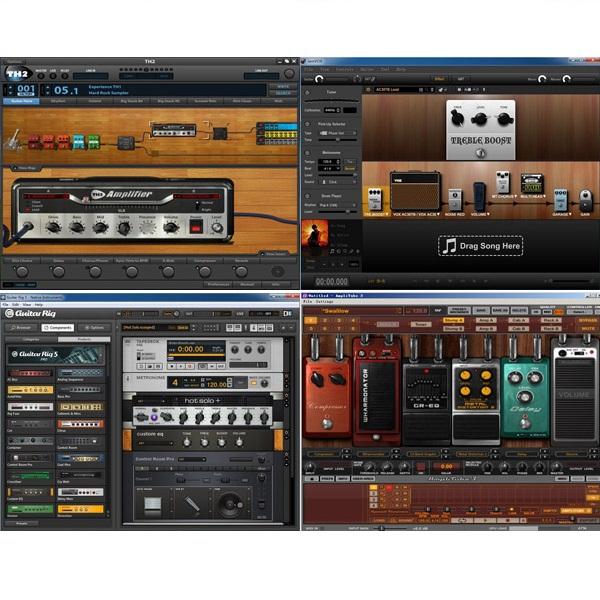Click the guitar input icon in TH2 chain
This screenshot has height=600, width=600.
tap(14, 139)
